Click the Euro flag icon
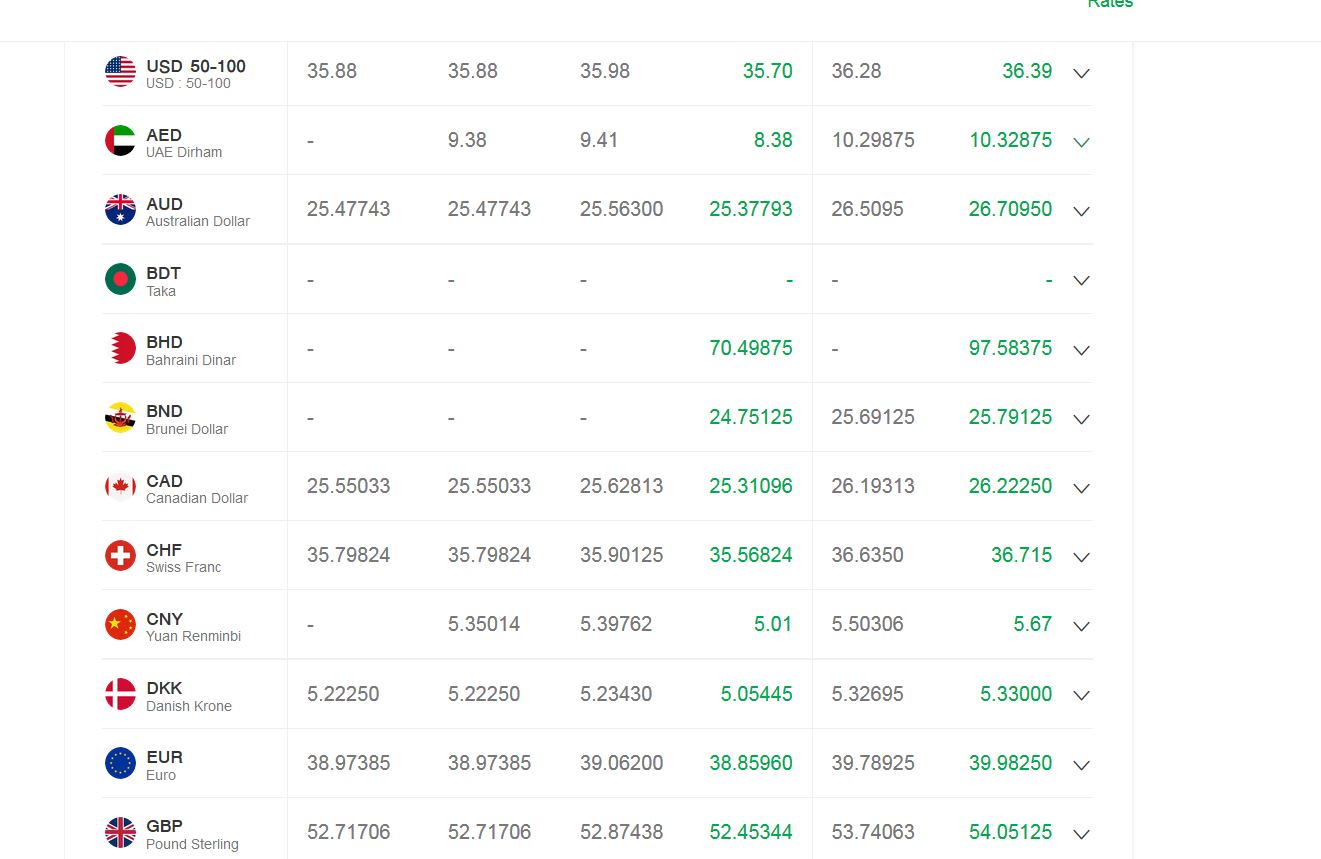1321x859 pixels. pos(120,764)
